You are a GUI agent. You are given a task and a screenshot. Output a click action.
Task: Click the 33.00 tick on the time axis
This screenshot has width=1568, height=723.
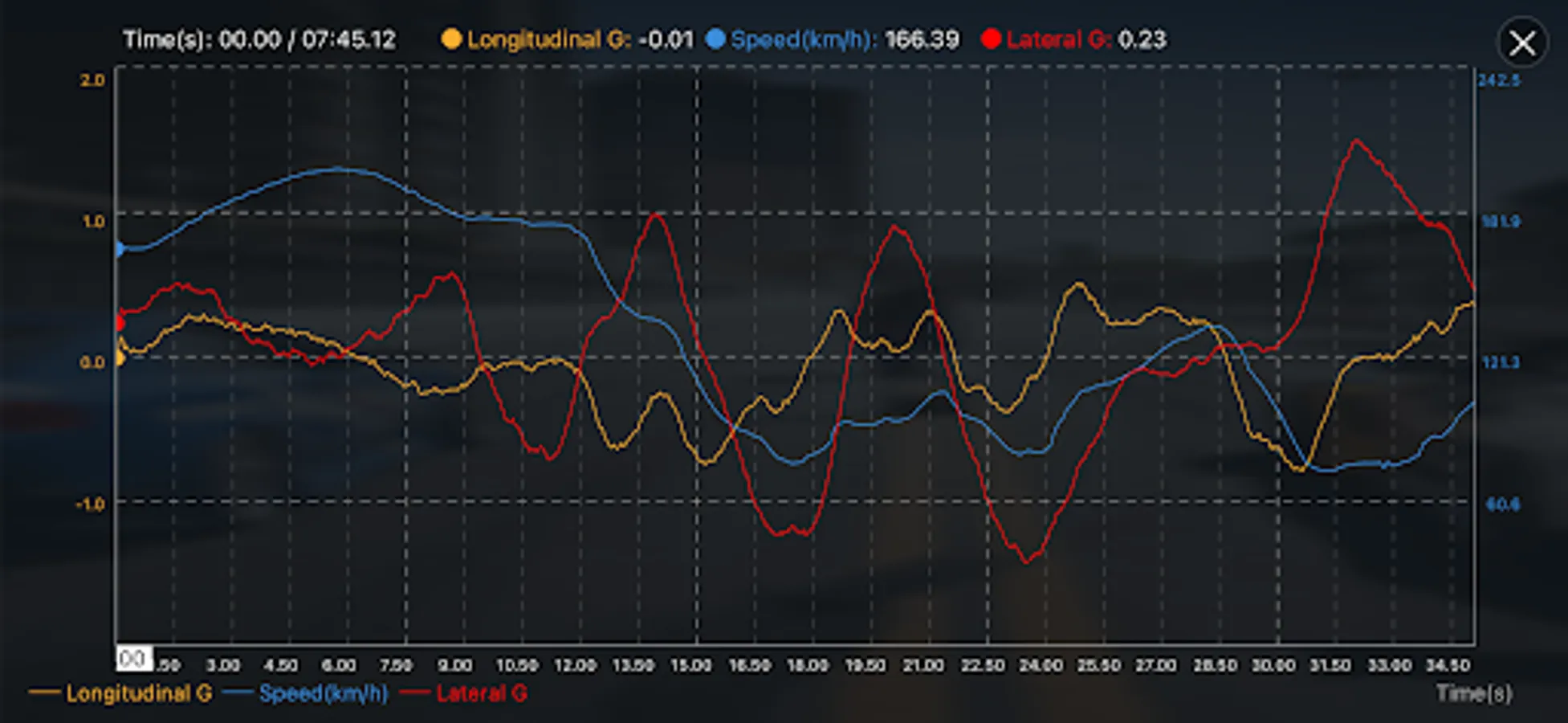[1389, 665]
